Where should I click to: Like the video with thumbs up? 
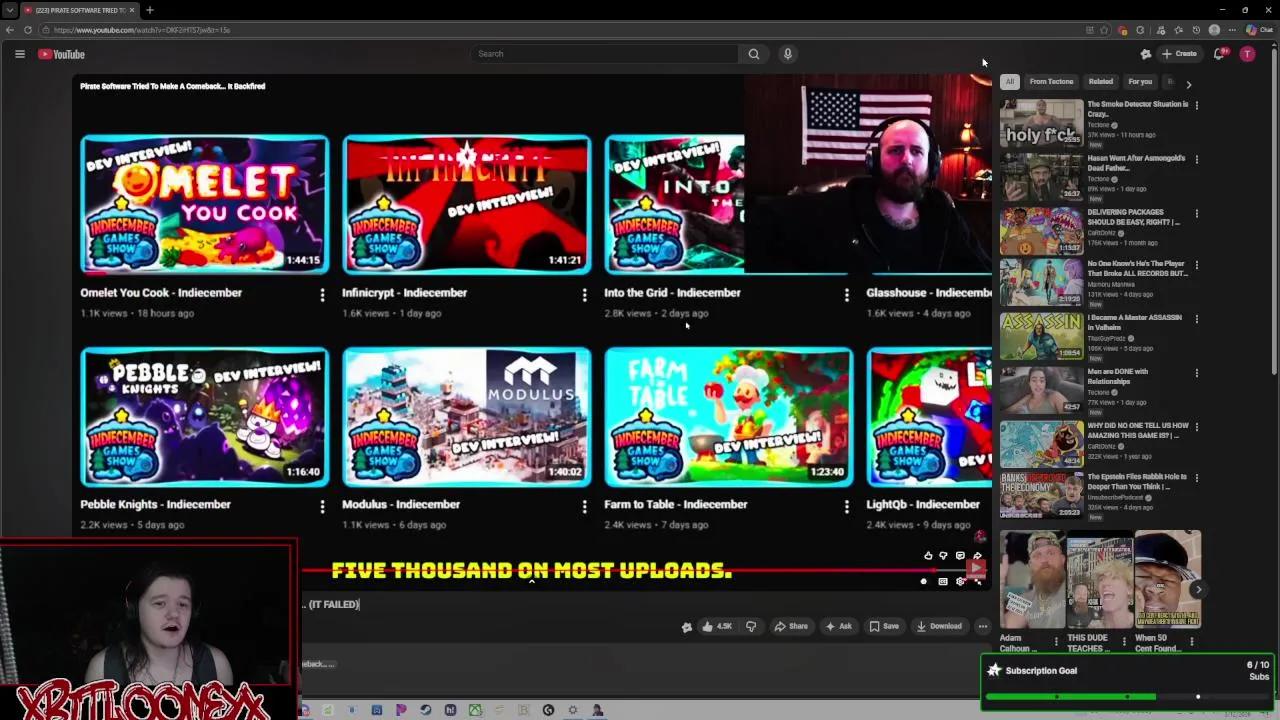tap(717, 626)
